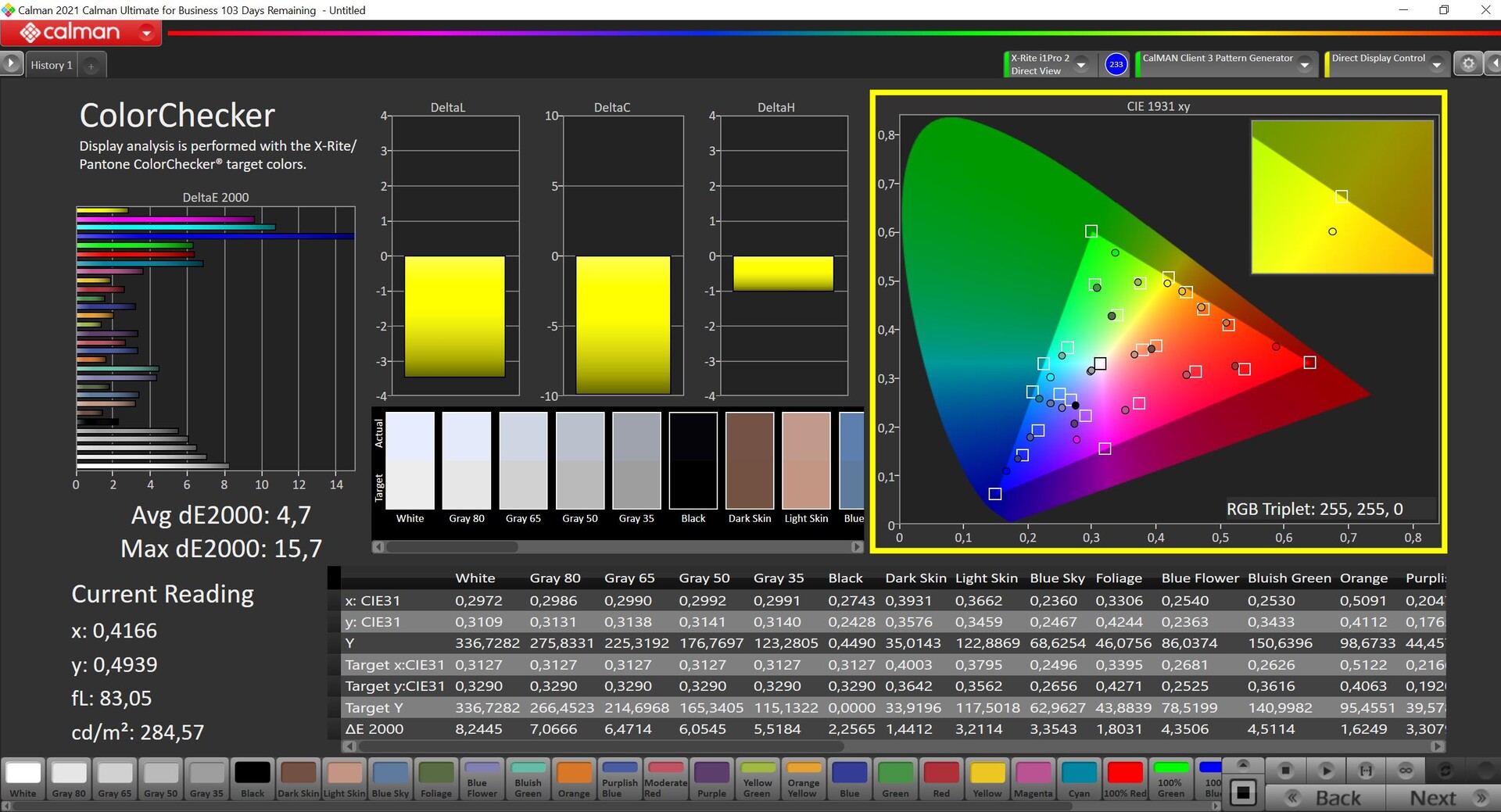Collapse right panel with the left-arrow button
Image resolution: width=1501 pixels, height=812 pixels.
click(1494, 64)
